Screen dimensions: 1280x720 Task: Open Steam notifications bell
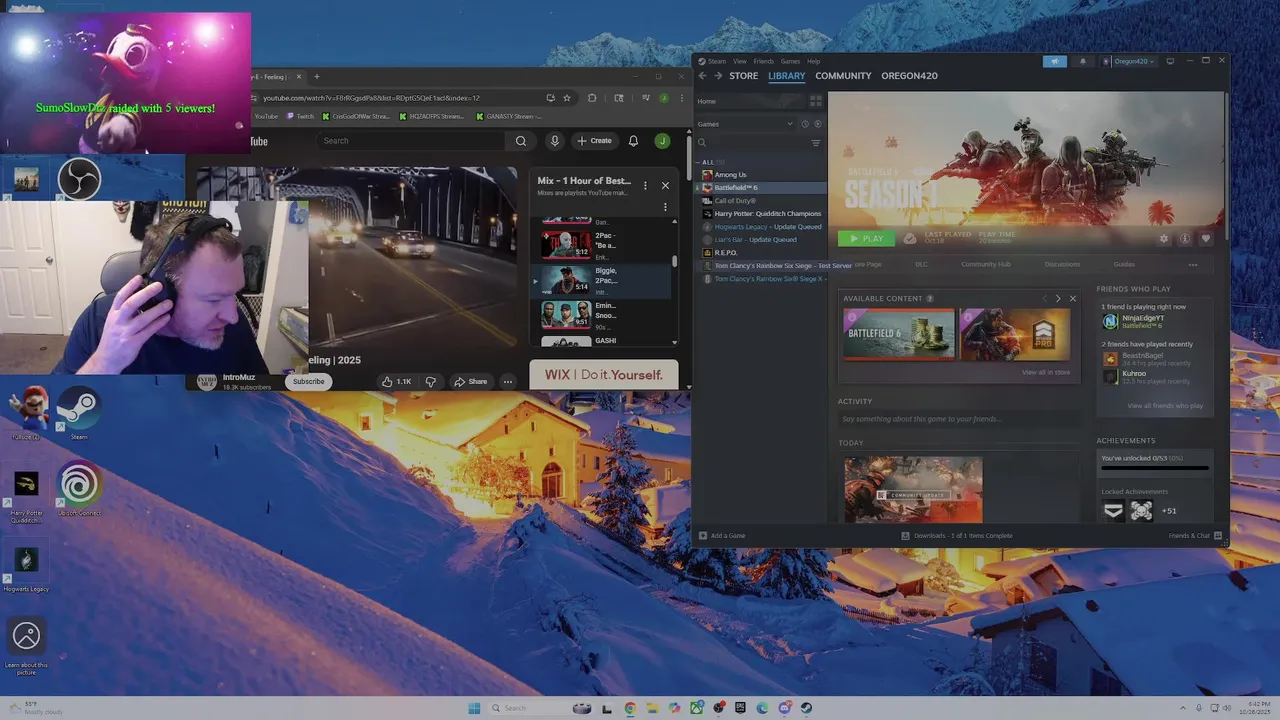pos(1082,61)
